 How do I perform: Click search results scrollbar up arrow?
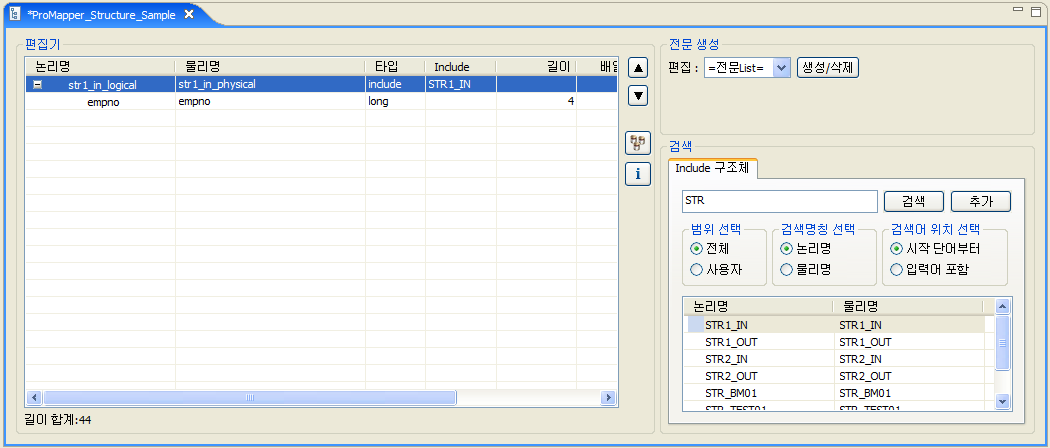(1002, 307)
